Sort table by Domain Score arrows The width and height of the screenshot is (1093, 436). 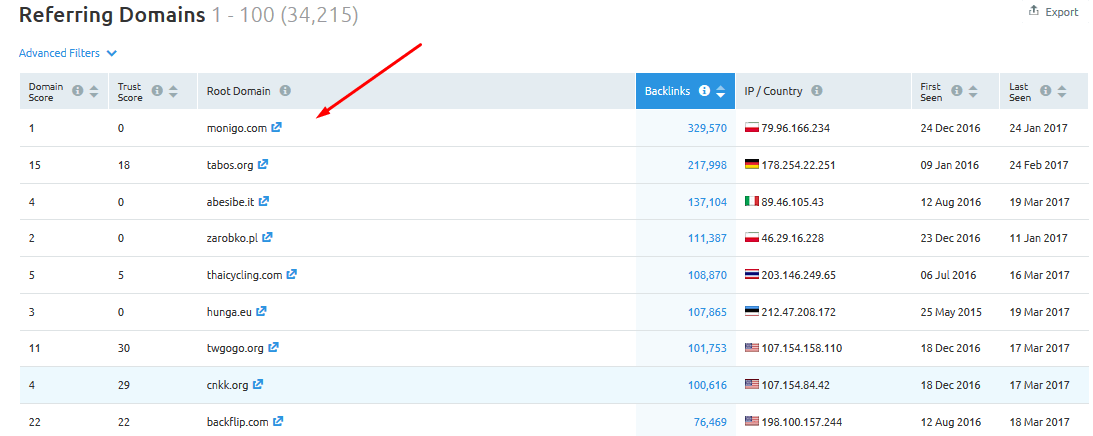94,91
